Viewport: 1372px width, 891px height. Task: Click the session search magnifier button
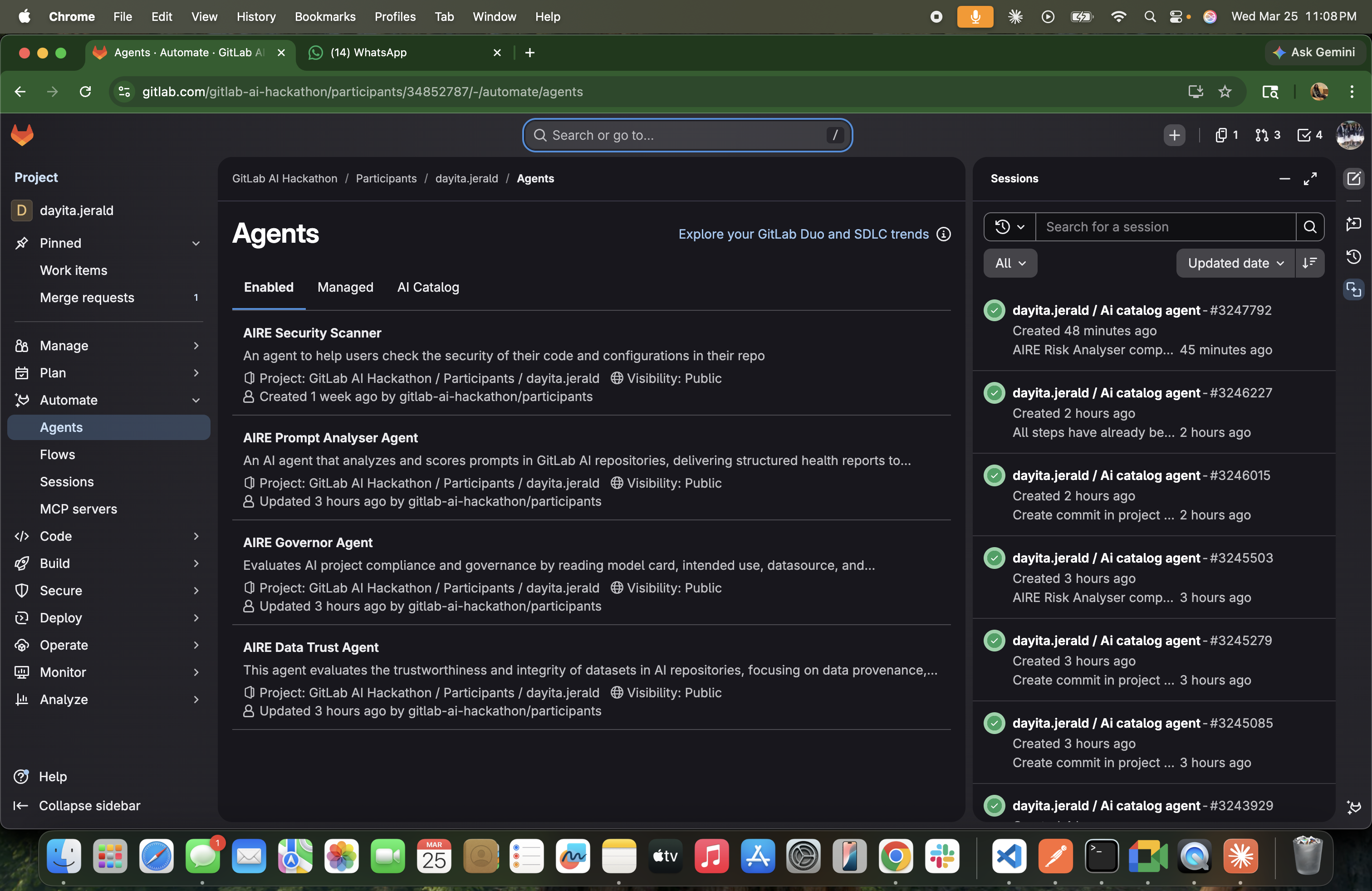click(x=1309, y=227)
